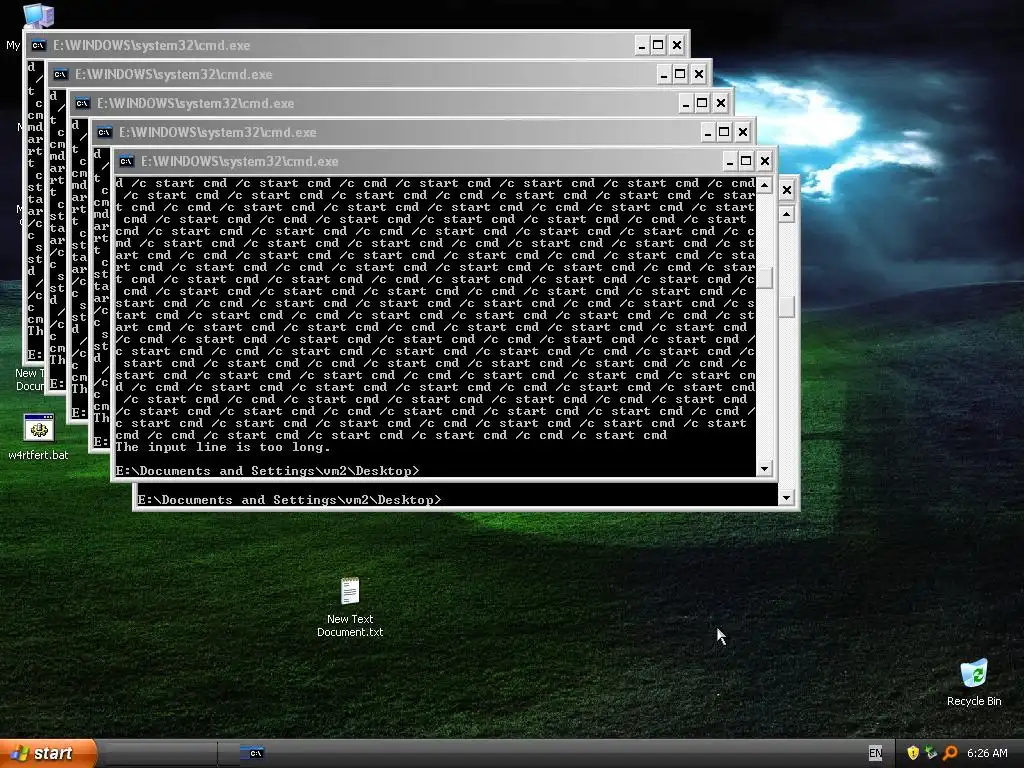Maximize the second-from-back cmd.exe window
This screenshot has height=768, width=1024.
coord(680,74)
